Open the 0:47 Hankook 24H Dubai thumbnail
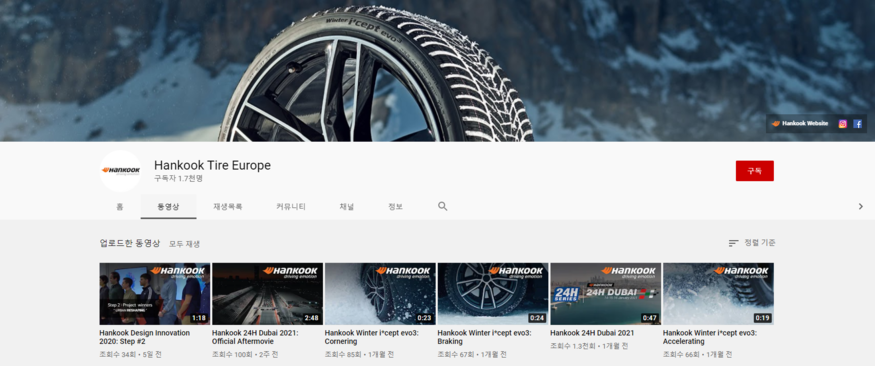 pos(605,294)
